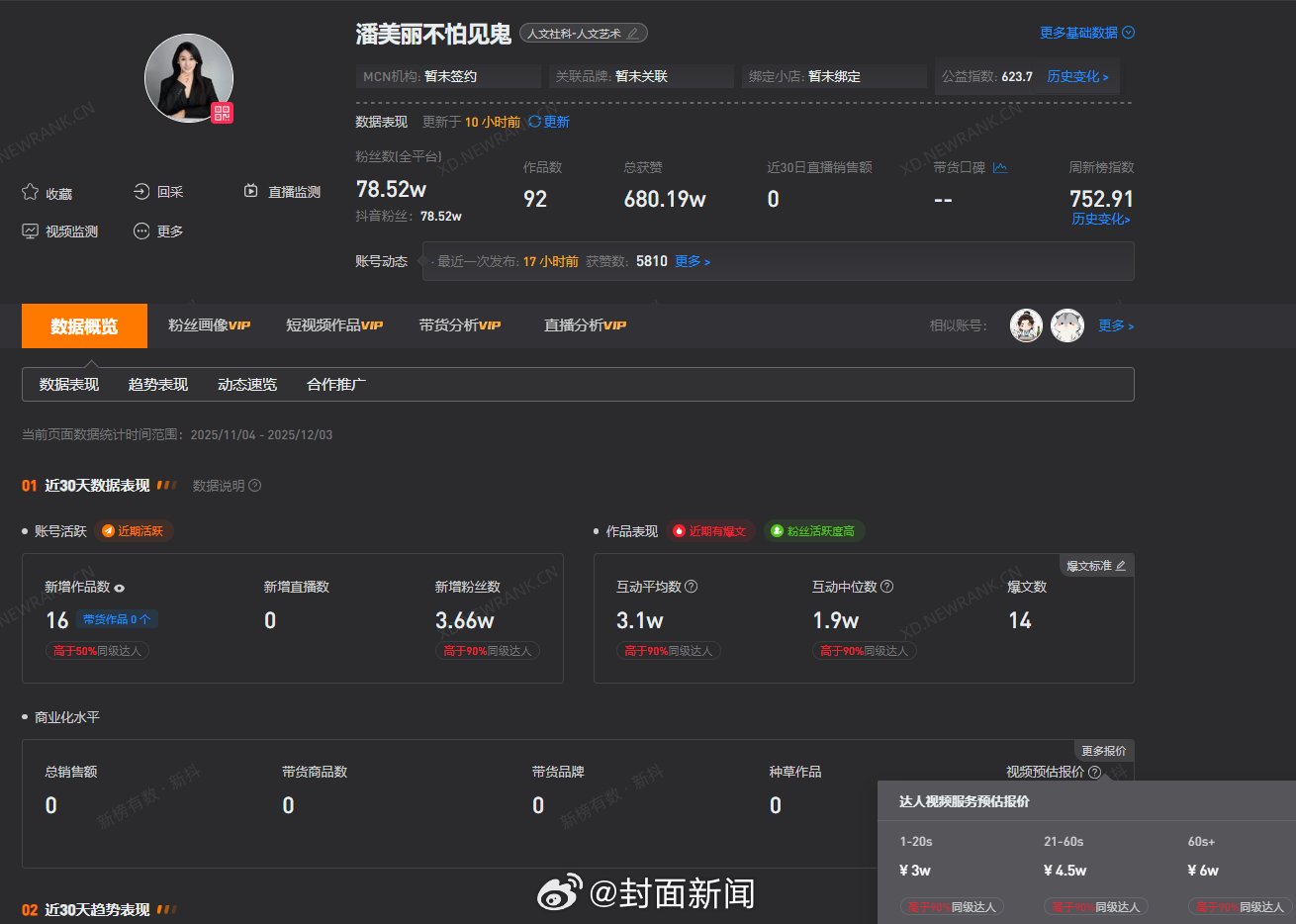Click the refresh icon beside 更新
1296x924 pixels.
[534, 123]
